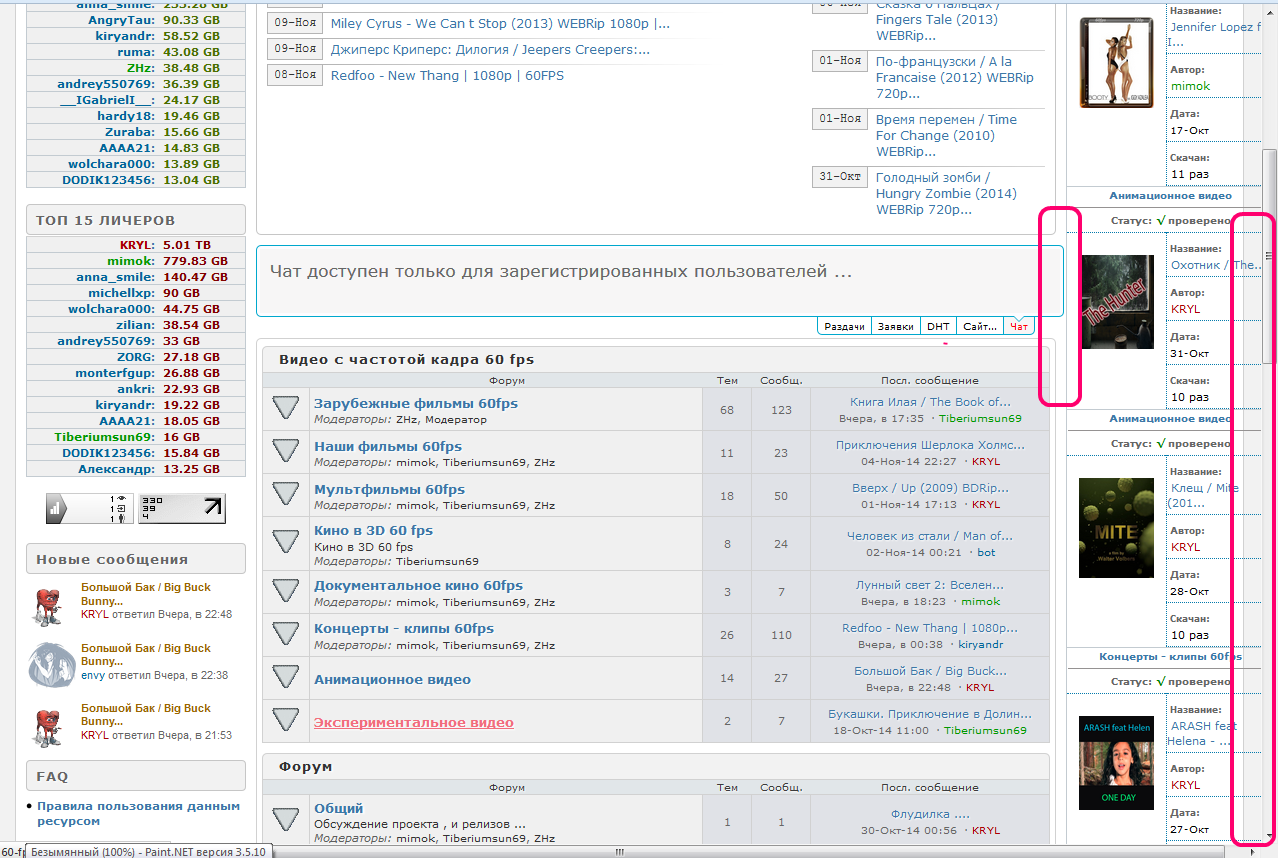Click the page vertical scrollbar thumb
Viewport: 1278px width, 858px height.
1270,255
